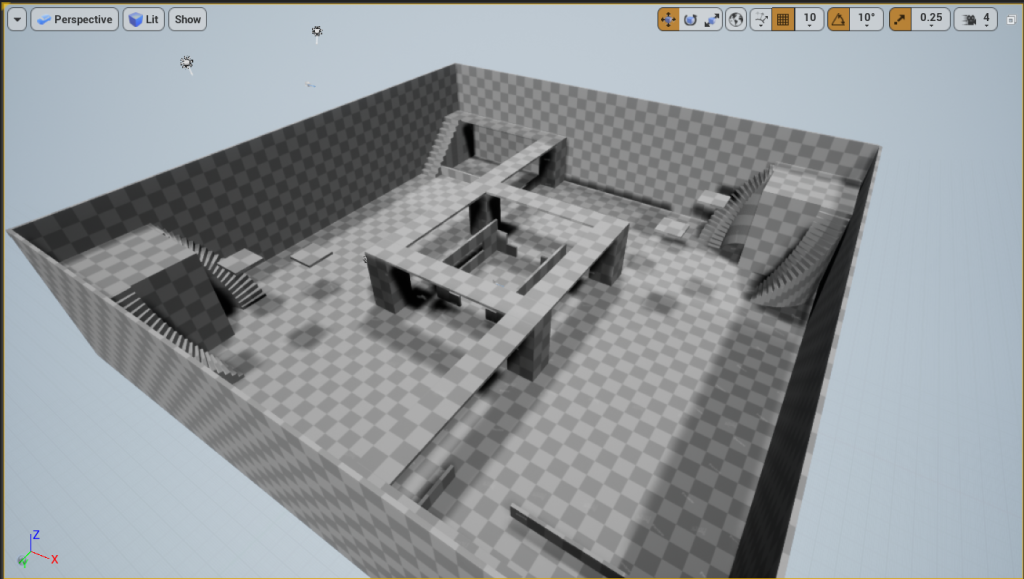This screenshot has width=1024, height=579.
Task: Open the surface snapping options icon
Action: click(x=761, y=19)
